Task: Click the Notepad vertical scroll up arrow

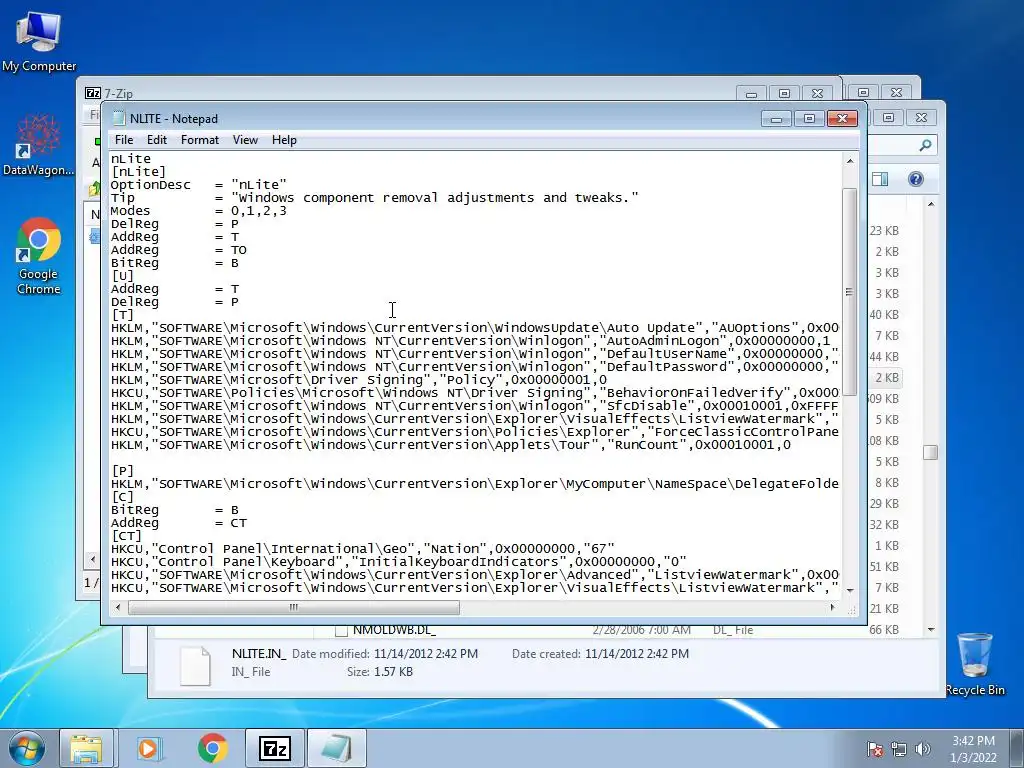Action: [x=850, y=161]
